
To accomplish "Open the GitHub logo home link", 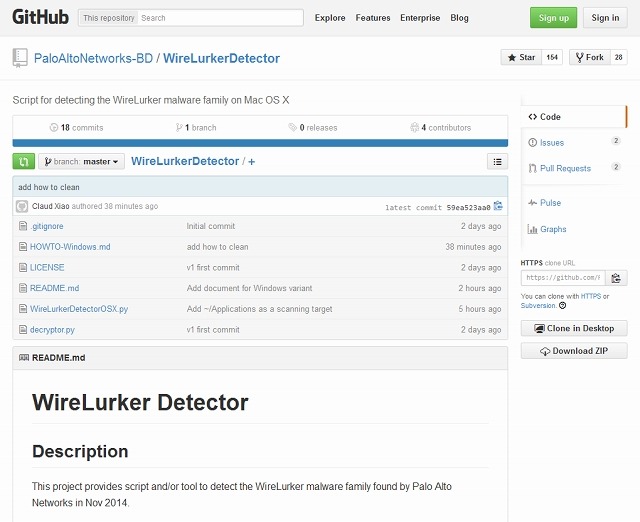I will 40,18.
